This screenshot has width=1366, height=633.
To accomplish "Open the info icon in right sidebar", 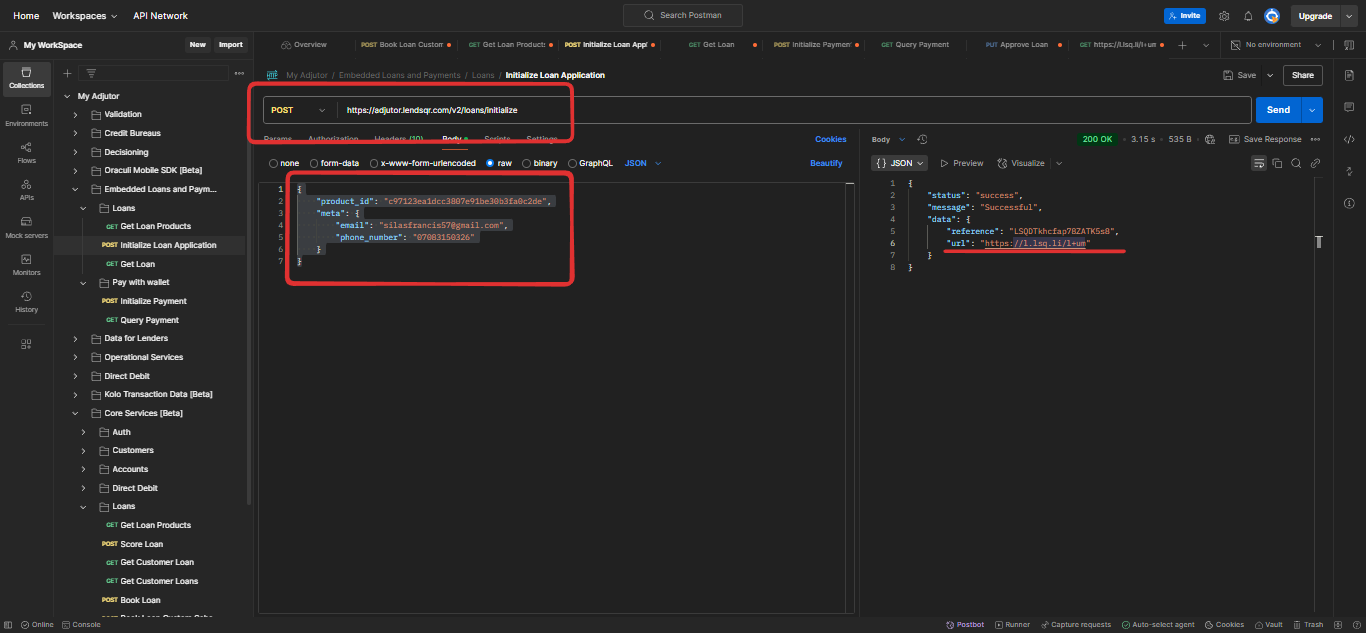I will pyautogui.click(x=1349, y=204).
